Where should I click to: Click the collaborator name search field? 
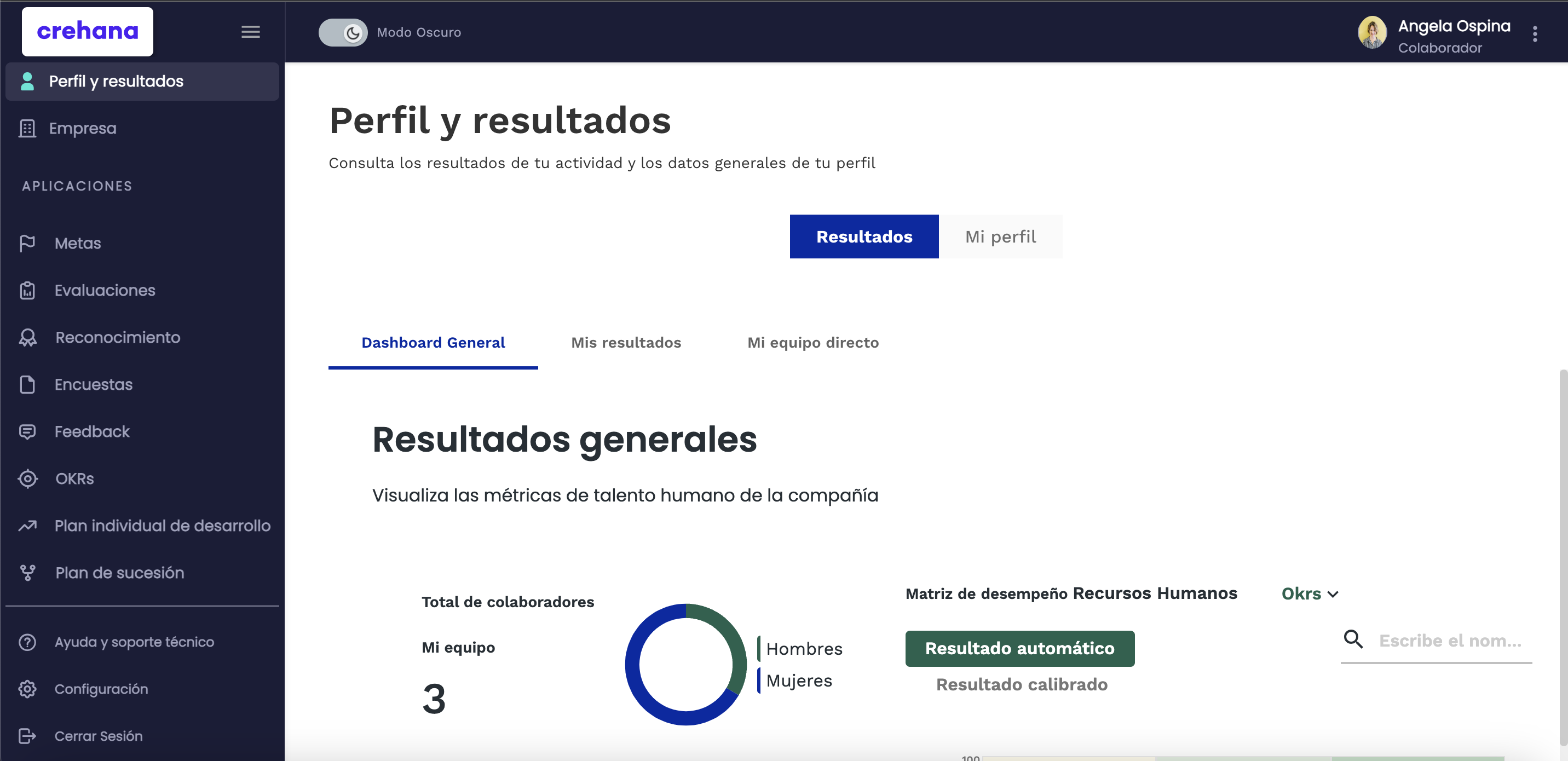(x=1449, y=641)
